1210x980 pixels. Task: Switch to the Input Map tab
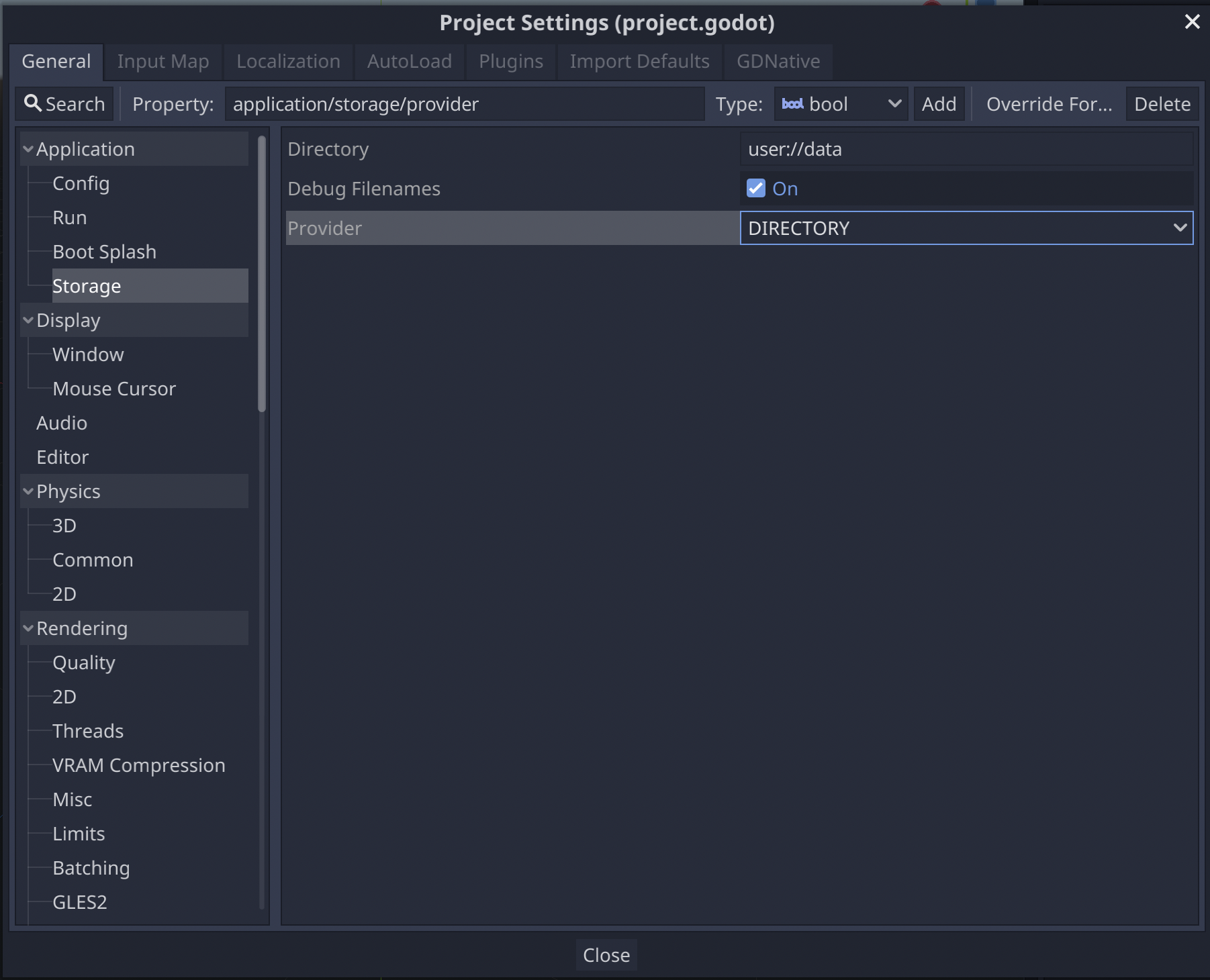[x=163, y=62]
